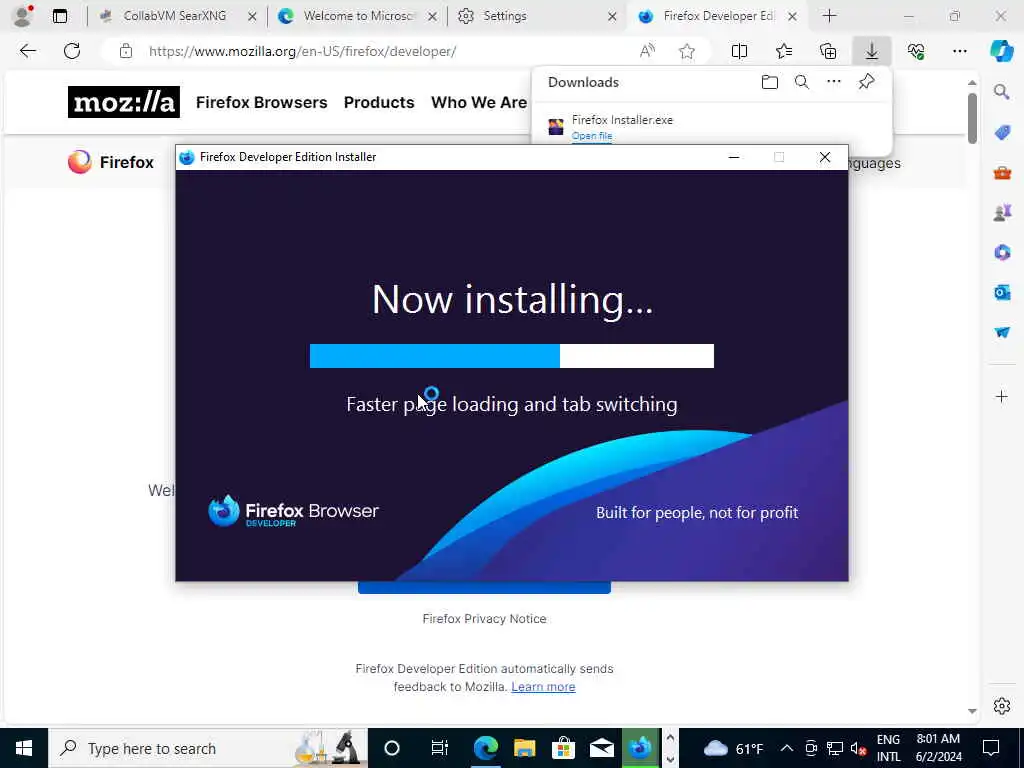Open more options in Downloads panel

coord(834,82)
